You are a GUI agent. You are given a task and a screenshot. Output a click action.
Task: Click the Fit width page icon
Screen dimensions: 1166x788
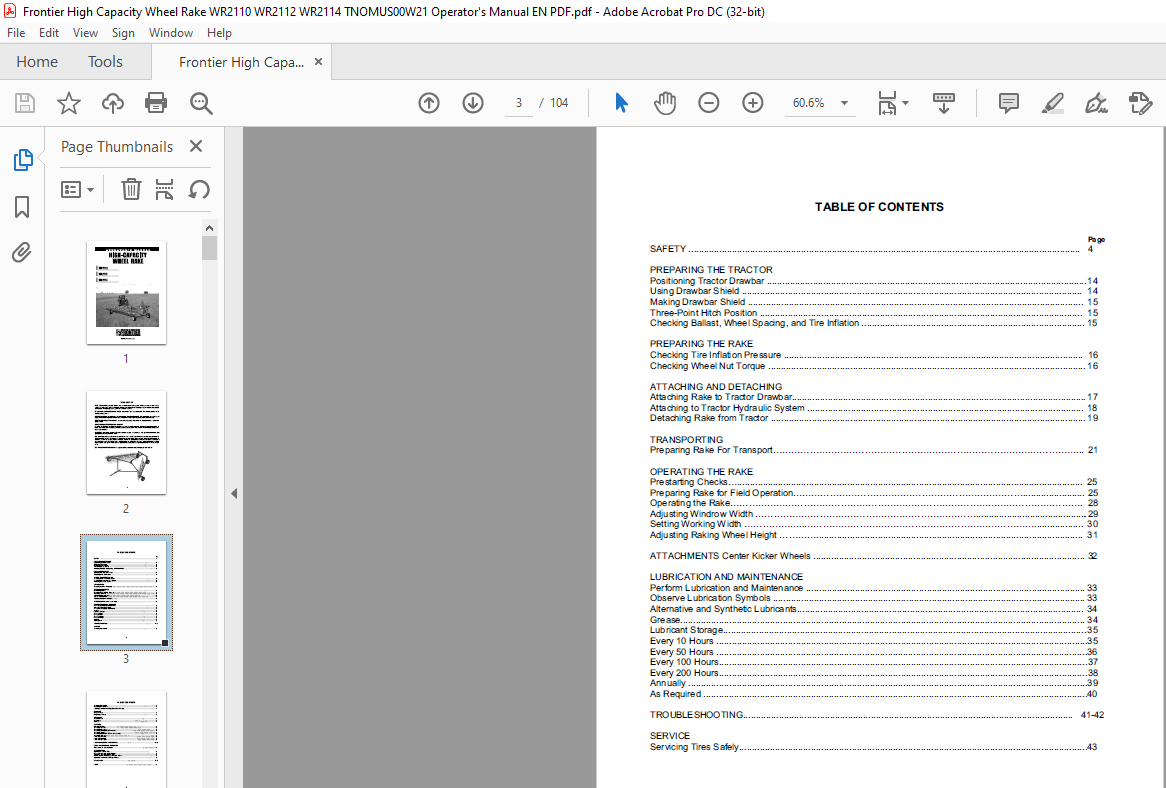[x=887, y=103]
